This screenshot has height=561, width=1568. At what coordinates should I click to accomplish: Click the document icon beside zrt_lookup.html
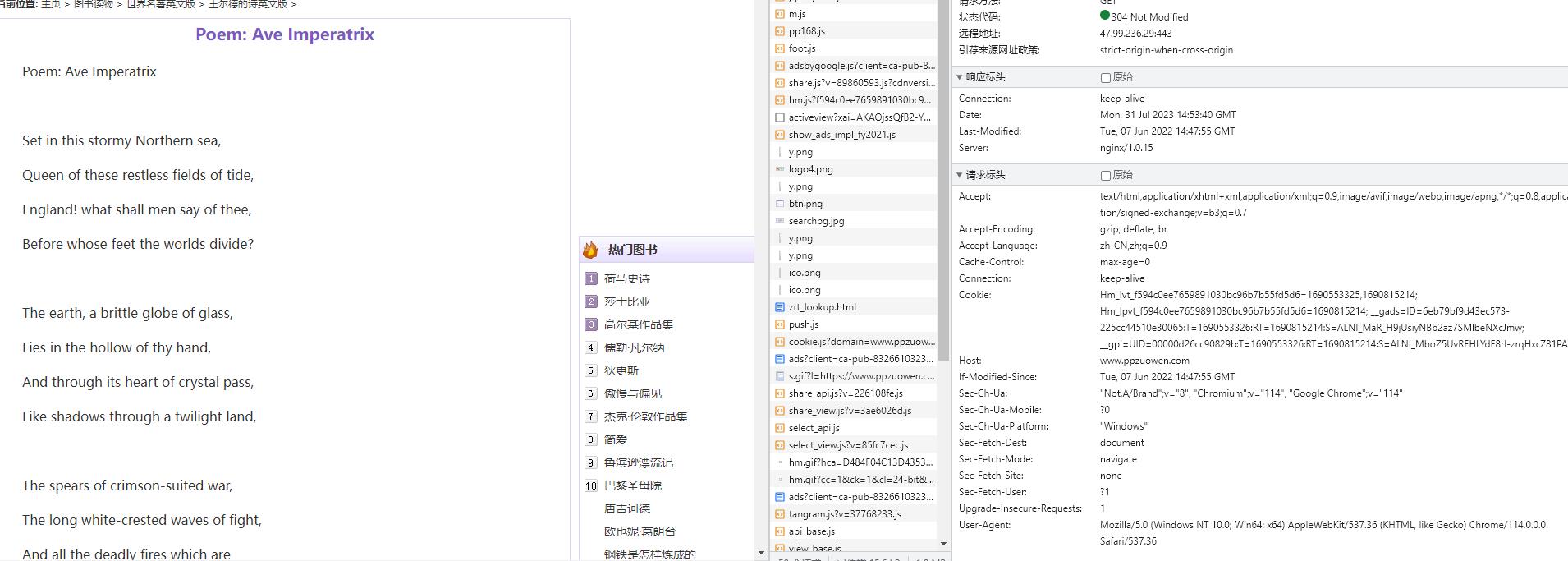click(x=780, y=307)
